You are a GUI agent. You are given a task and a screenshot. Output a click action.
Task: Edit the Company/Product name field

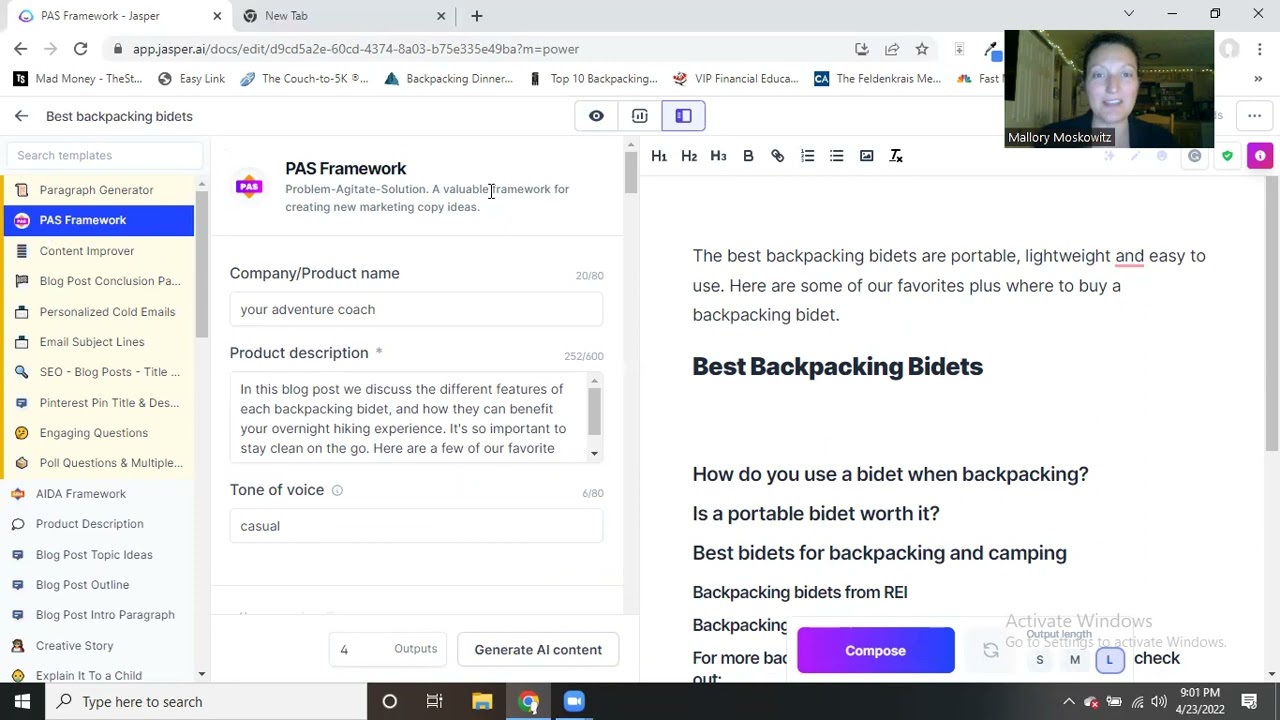(416, 310)
